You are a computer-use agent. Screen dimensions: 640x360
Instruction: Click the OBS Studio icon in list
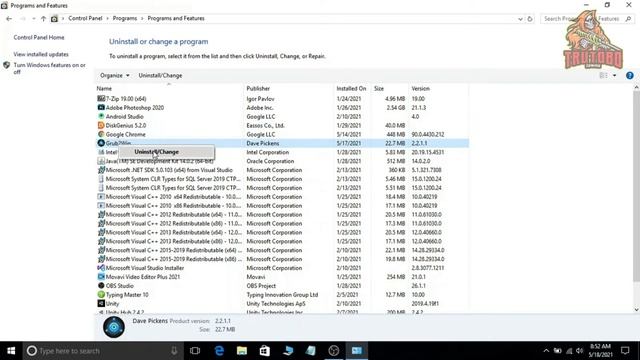click(x=101, y=286)
